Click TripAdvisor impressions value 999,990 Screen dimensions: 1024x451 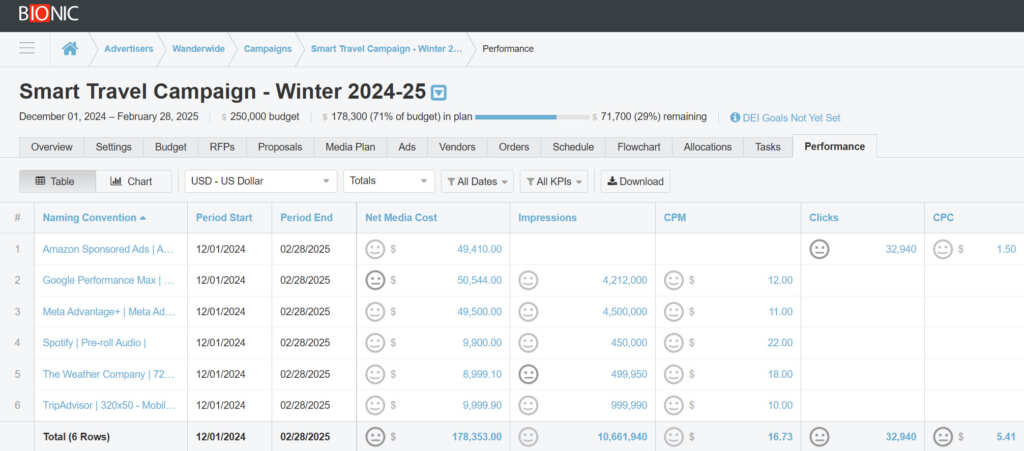click(629, 405)
